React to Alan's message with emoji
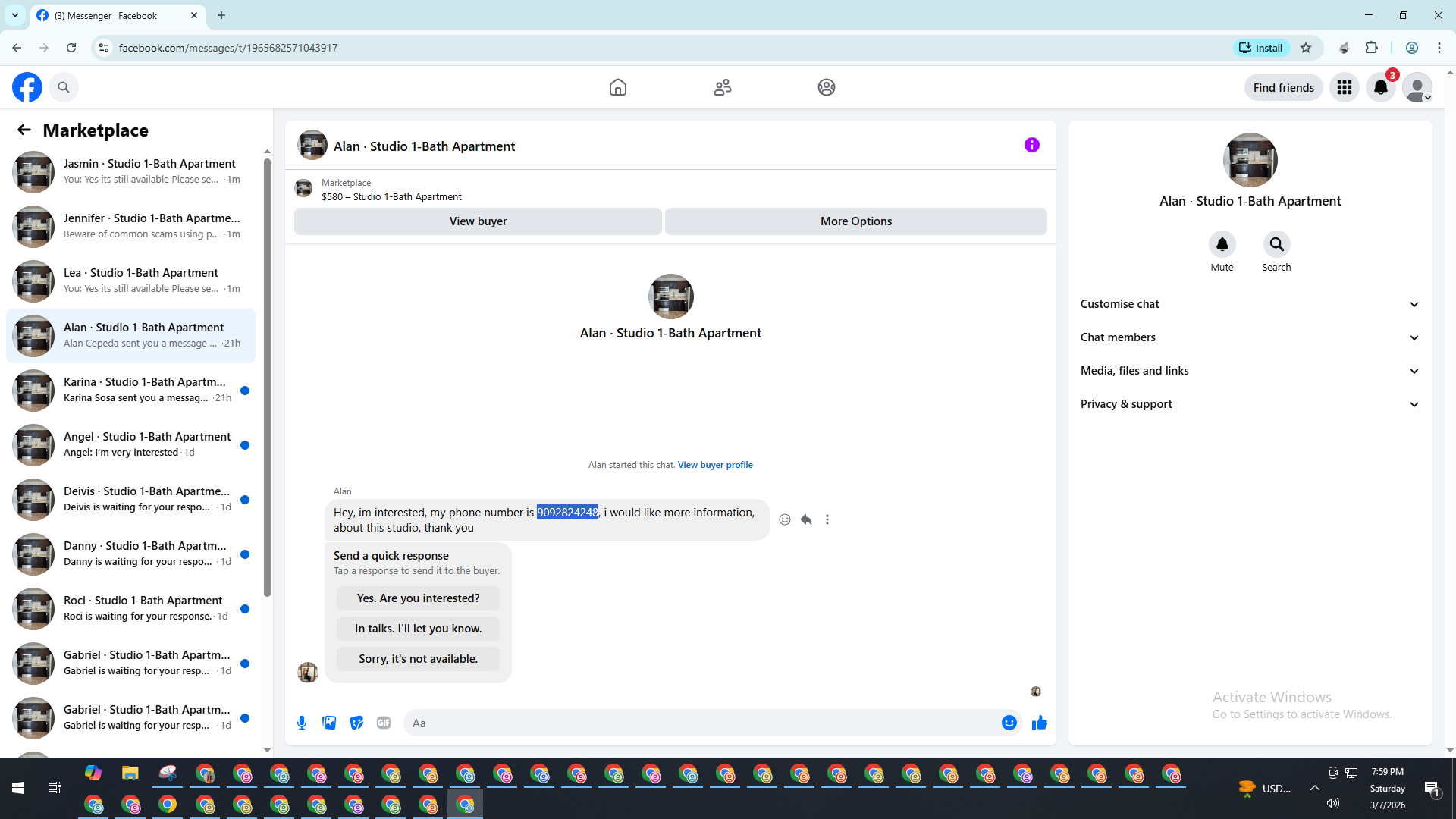The width and height of the screenshot is (1456, 819). 785,519
